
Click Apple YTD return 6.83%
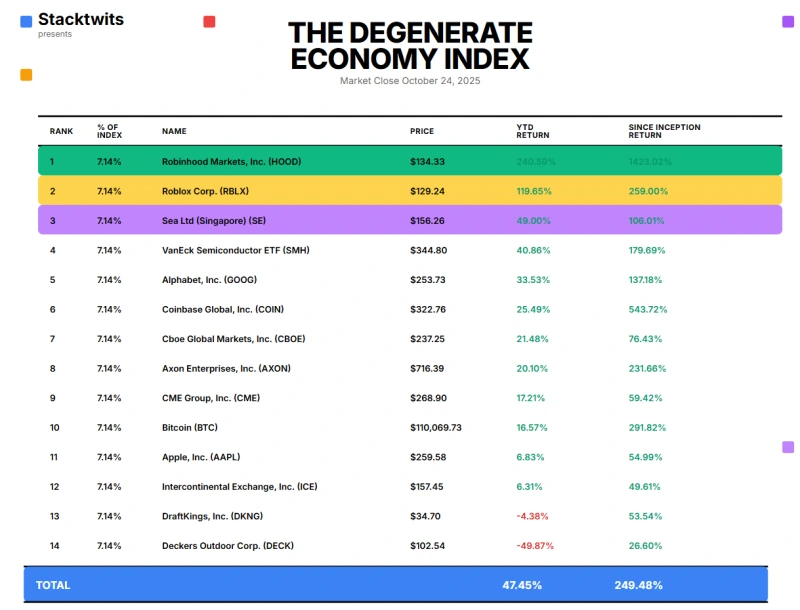[x=530, y=458]
